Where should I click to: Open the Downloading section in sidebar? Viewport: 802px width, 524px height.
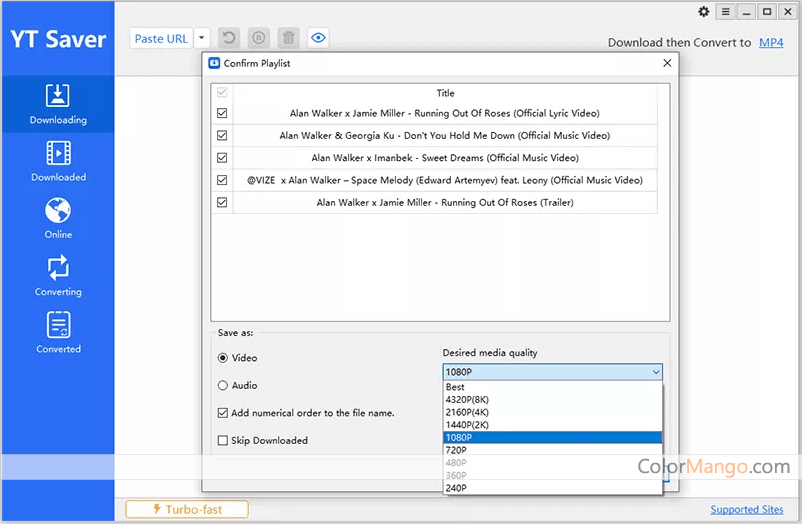pyautogui.click(x=58, y=104)
